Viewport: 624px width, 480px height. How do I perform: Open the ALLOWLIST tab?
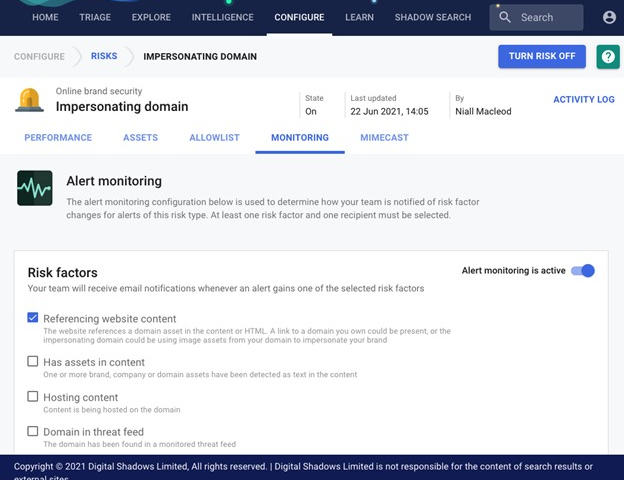(x=214, y=138)
